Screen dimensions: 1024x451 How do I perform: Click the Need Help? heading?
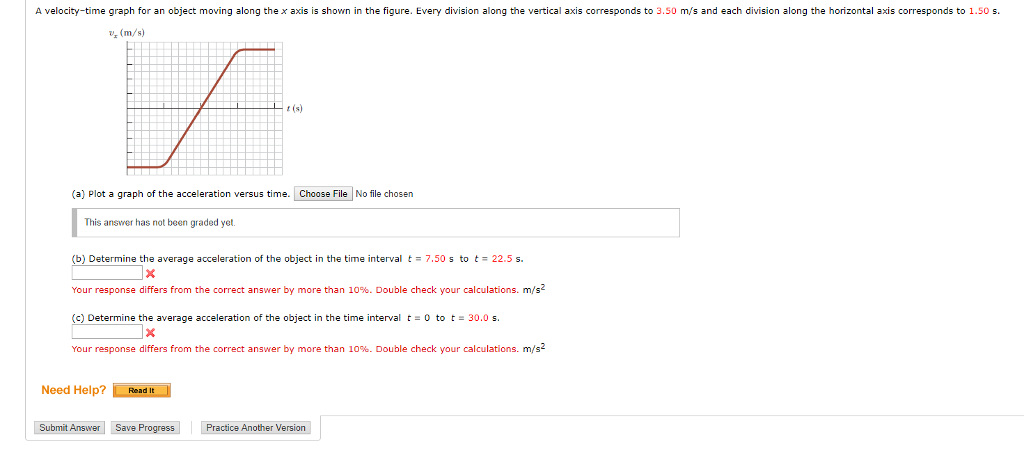(x=74, y=390)
